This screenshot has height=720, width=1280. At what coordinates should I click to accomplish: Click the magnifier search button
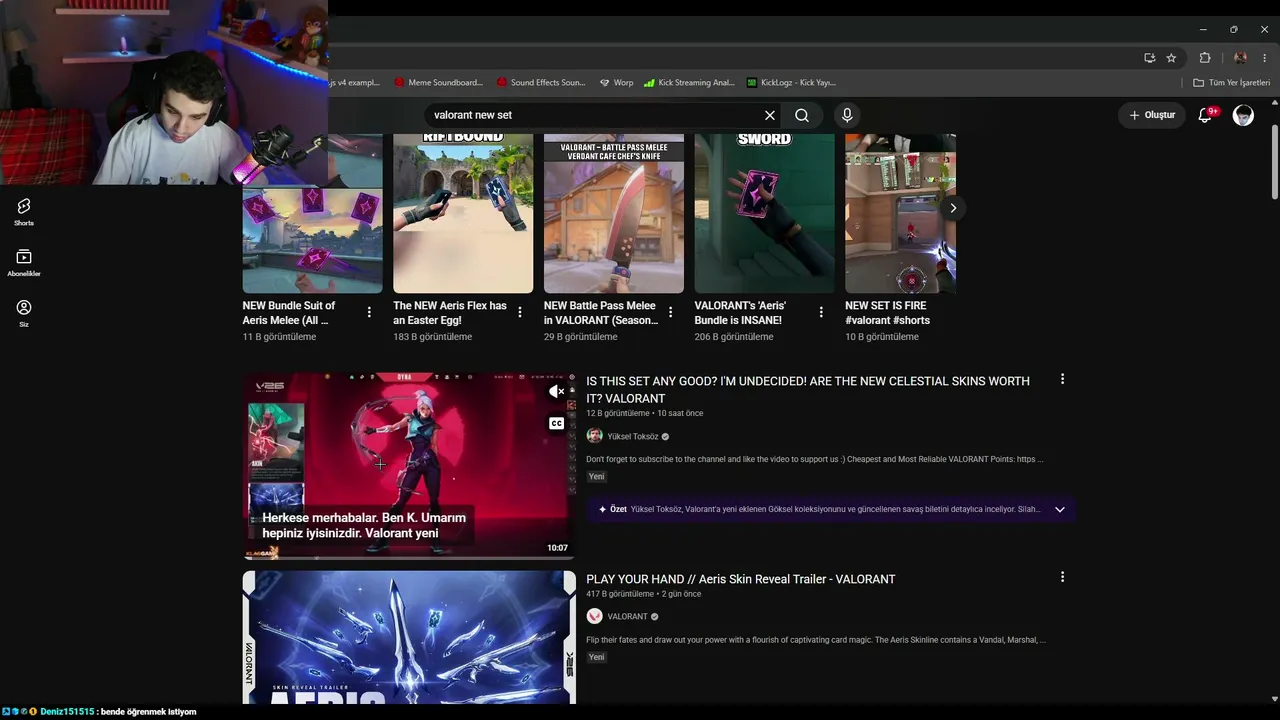[802, 115]
